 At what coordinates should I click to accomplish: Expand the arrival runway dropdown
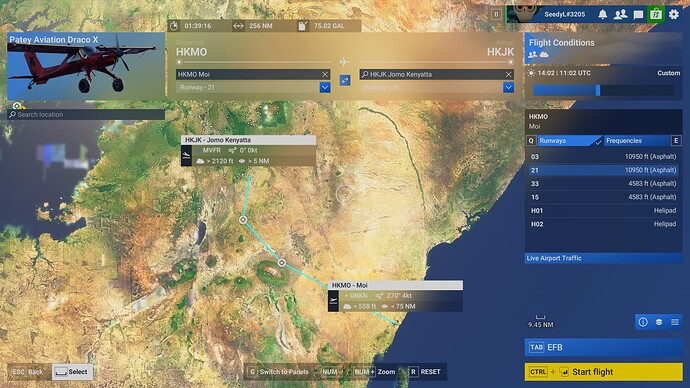pyautogui.click(x=508, y=88)
